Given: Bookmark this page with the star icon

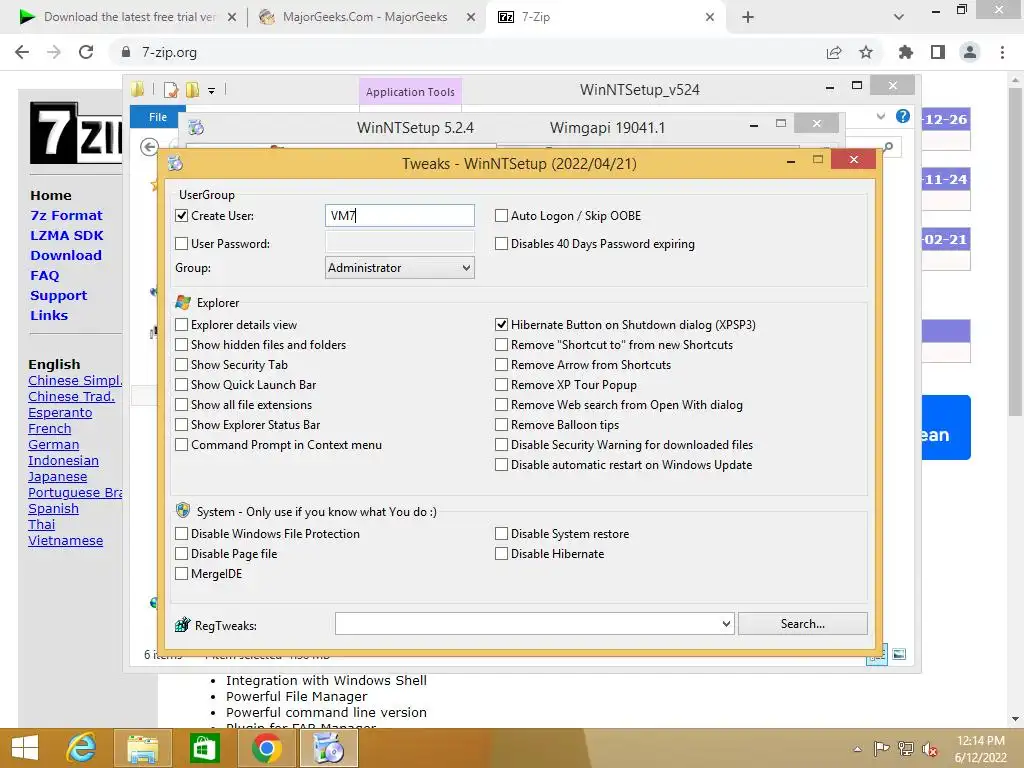Looking at the screenshot, I should coord(866,52).
